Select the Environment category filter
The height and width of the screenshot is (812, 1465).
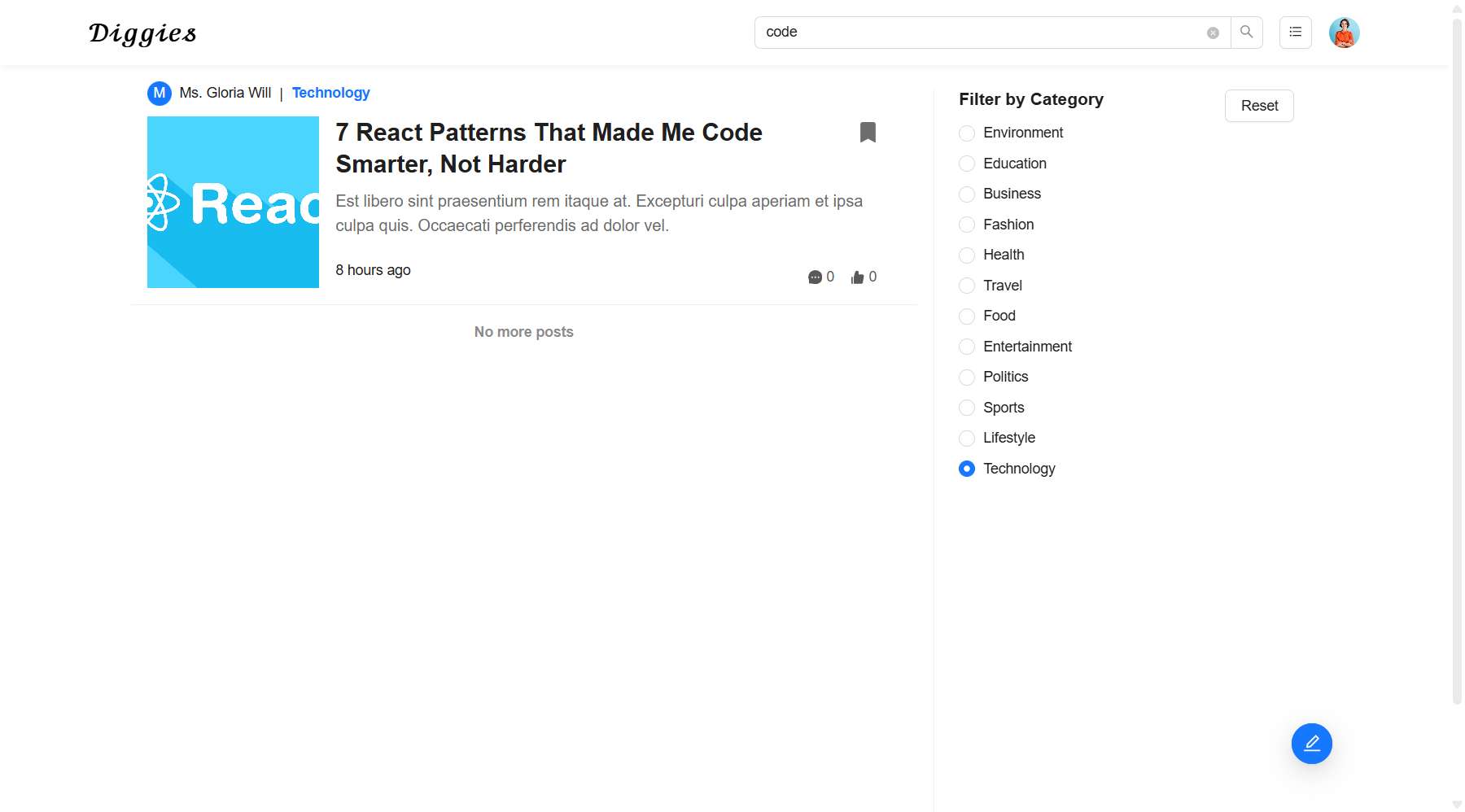click(967, 133)
